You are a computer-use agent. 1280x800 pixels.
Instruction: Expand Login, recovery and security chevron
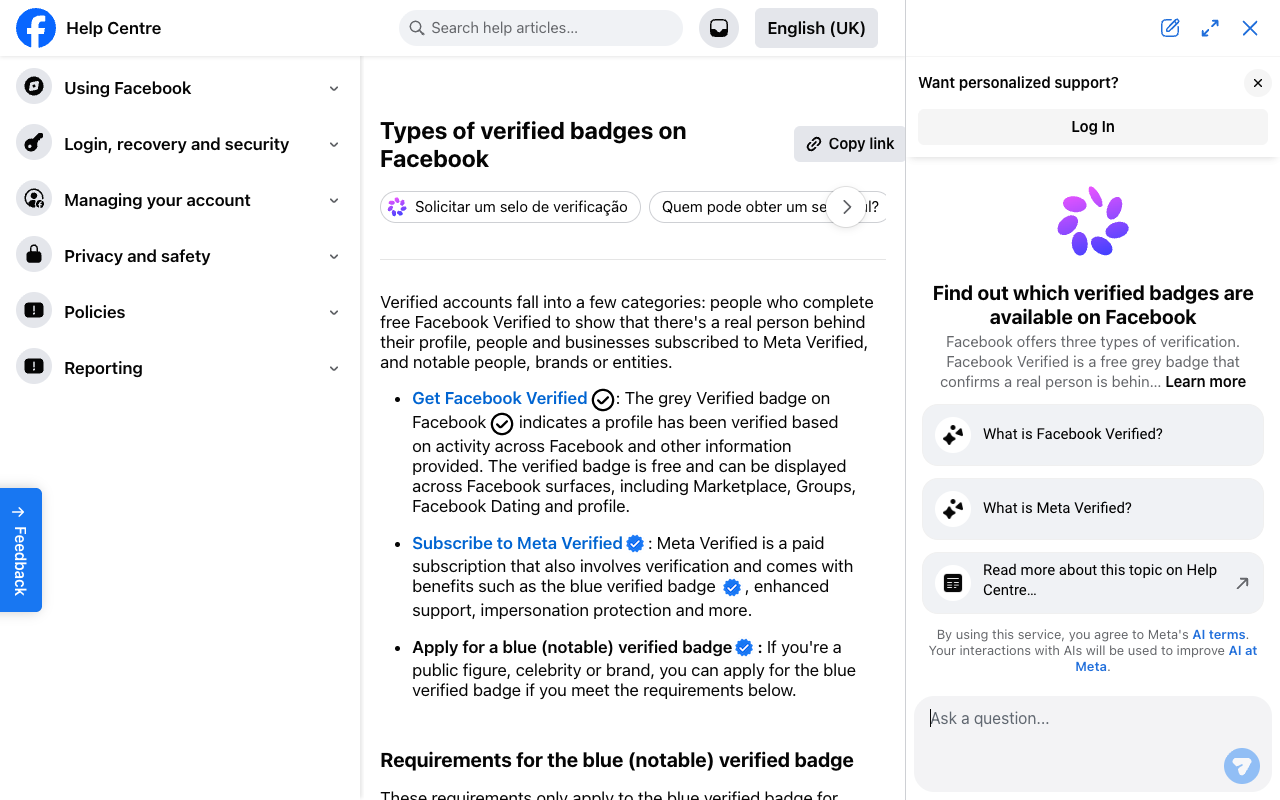334,144
